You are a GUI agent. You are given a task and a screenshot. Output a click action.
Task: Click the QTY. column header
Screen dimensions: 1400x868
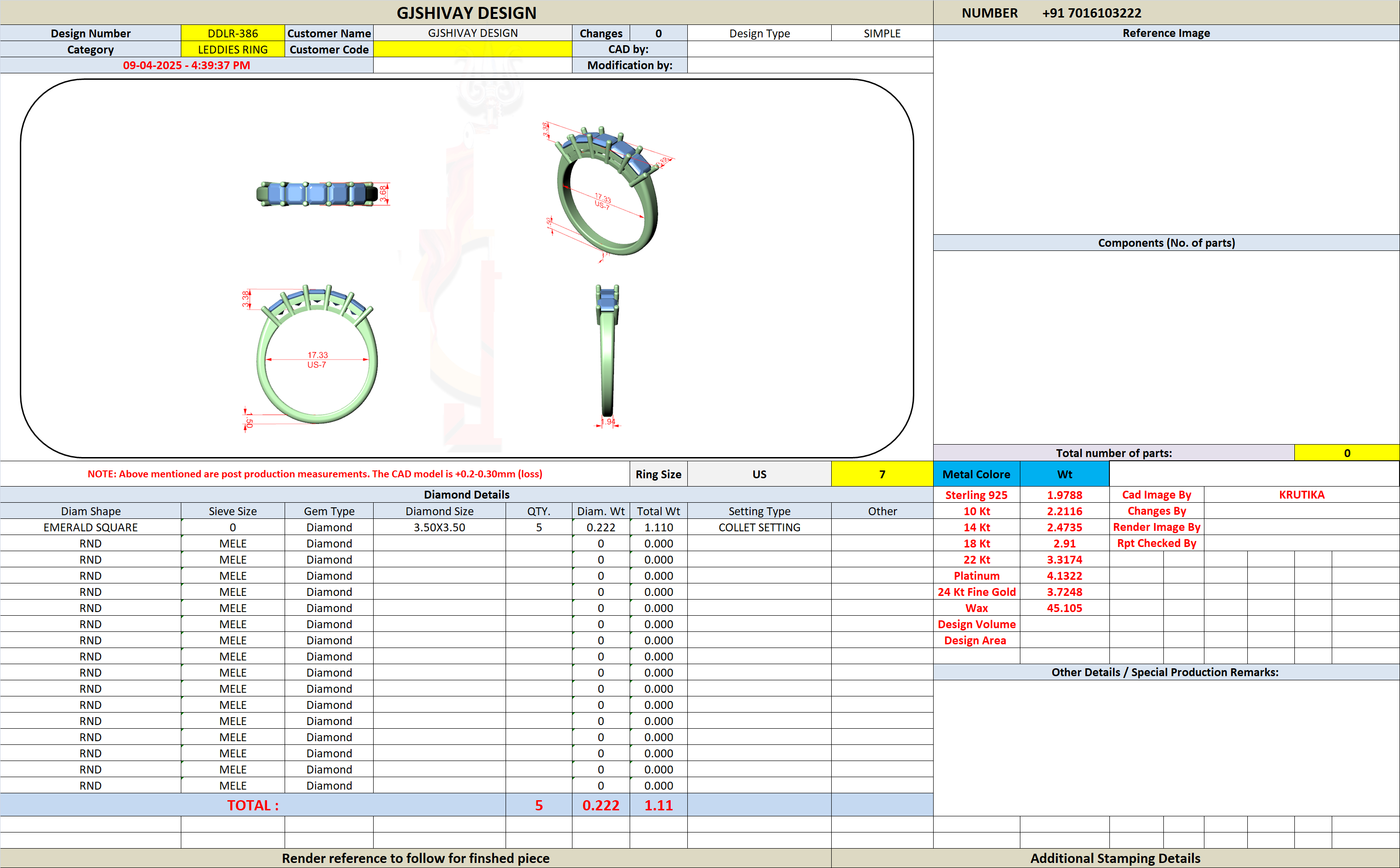538,511
